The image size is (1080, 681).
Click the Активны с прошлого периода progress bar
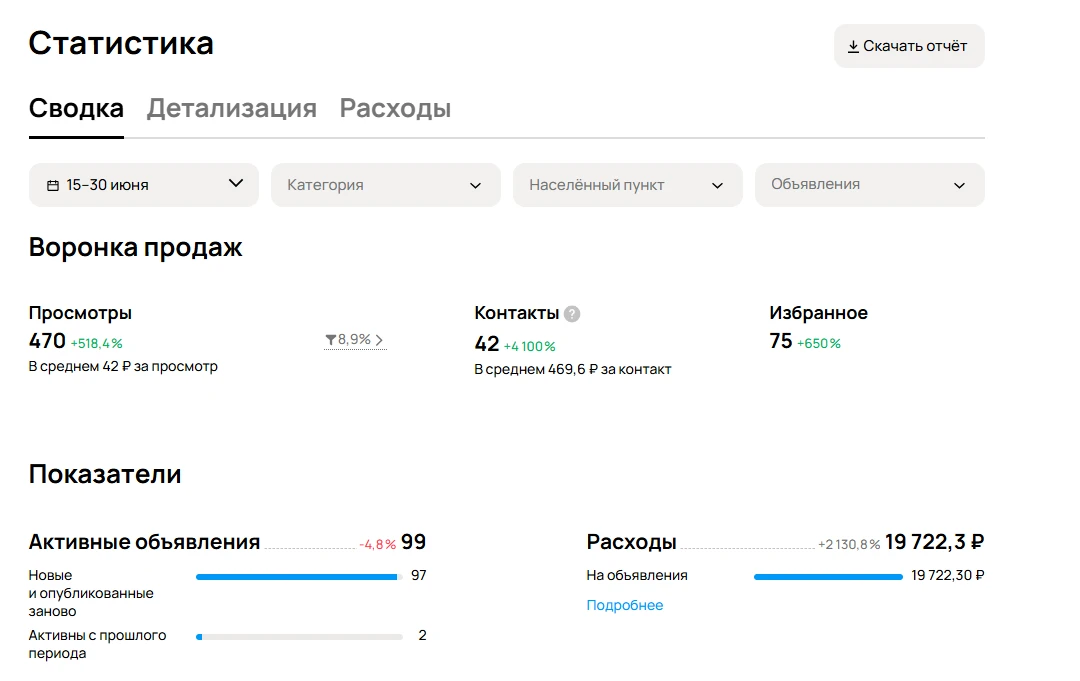tap(299, 637)
